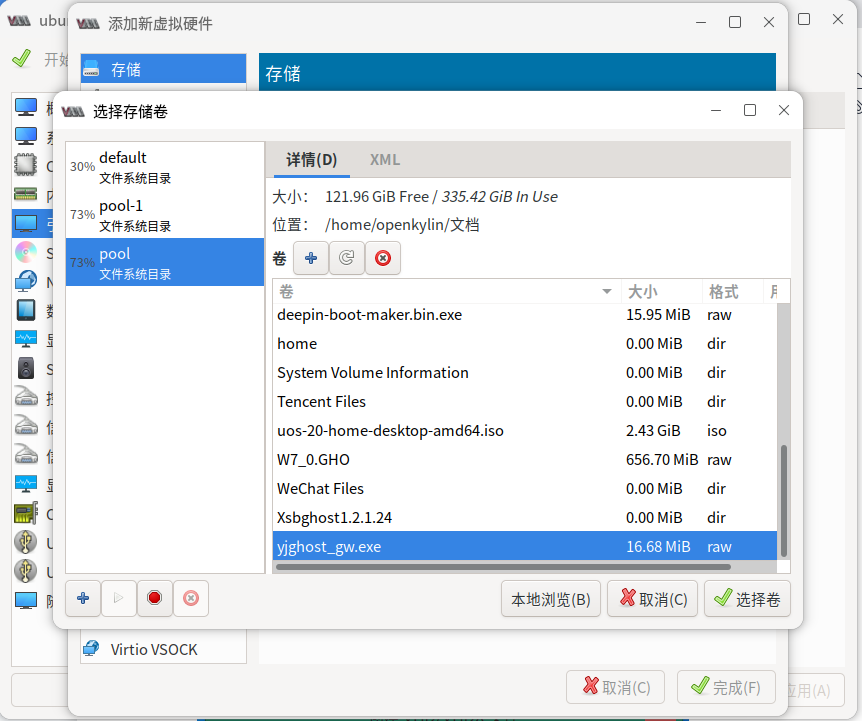Click the 完成(F) finish button

pos(726,687)
